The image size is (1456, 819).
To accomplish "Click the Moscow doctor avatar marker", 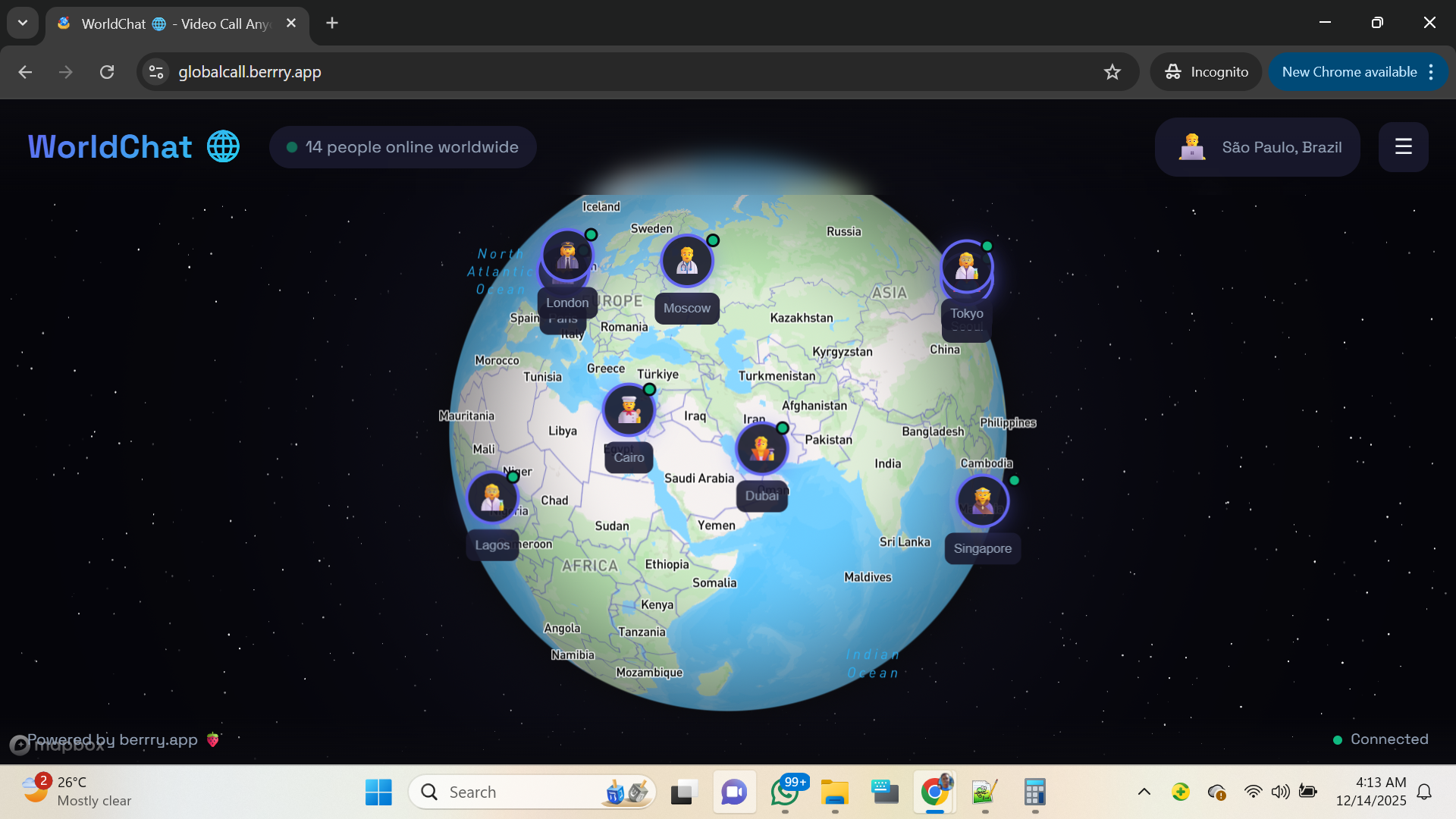I will [x=687, y=261].
